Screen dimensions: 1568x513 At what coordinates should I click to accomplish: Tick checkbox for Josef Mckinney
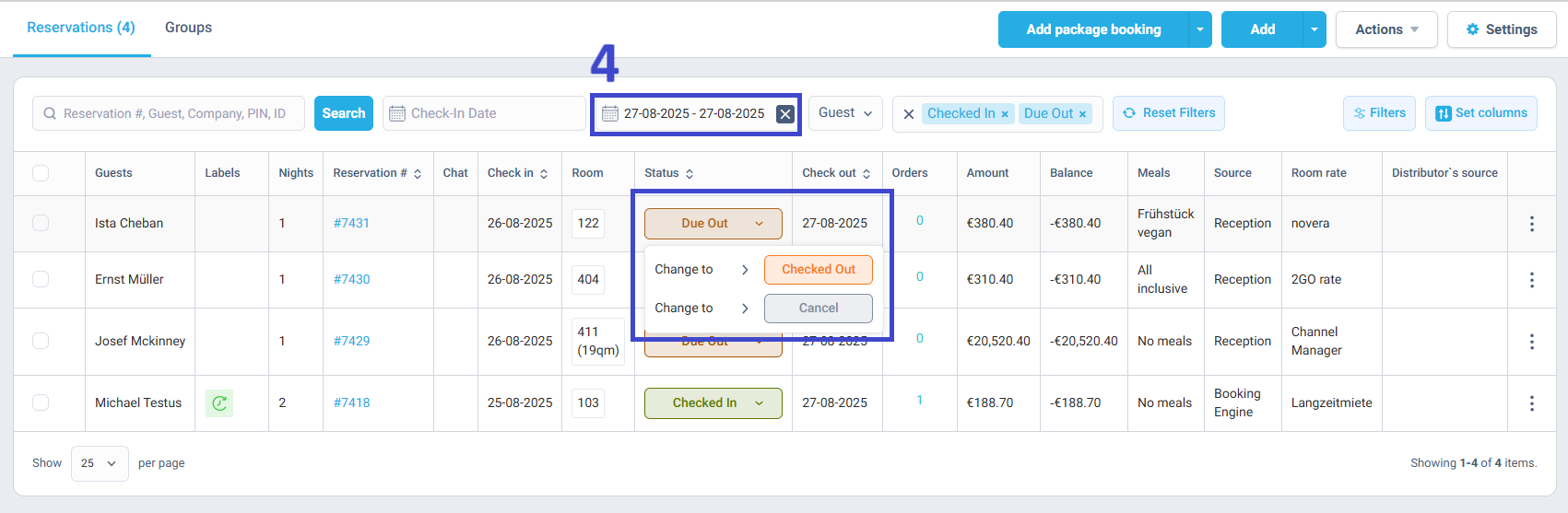pos(41,341)
